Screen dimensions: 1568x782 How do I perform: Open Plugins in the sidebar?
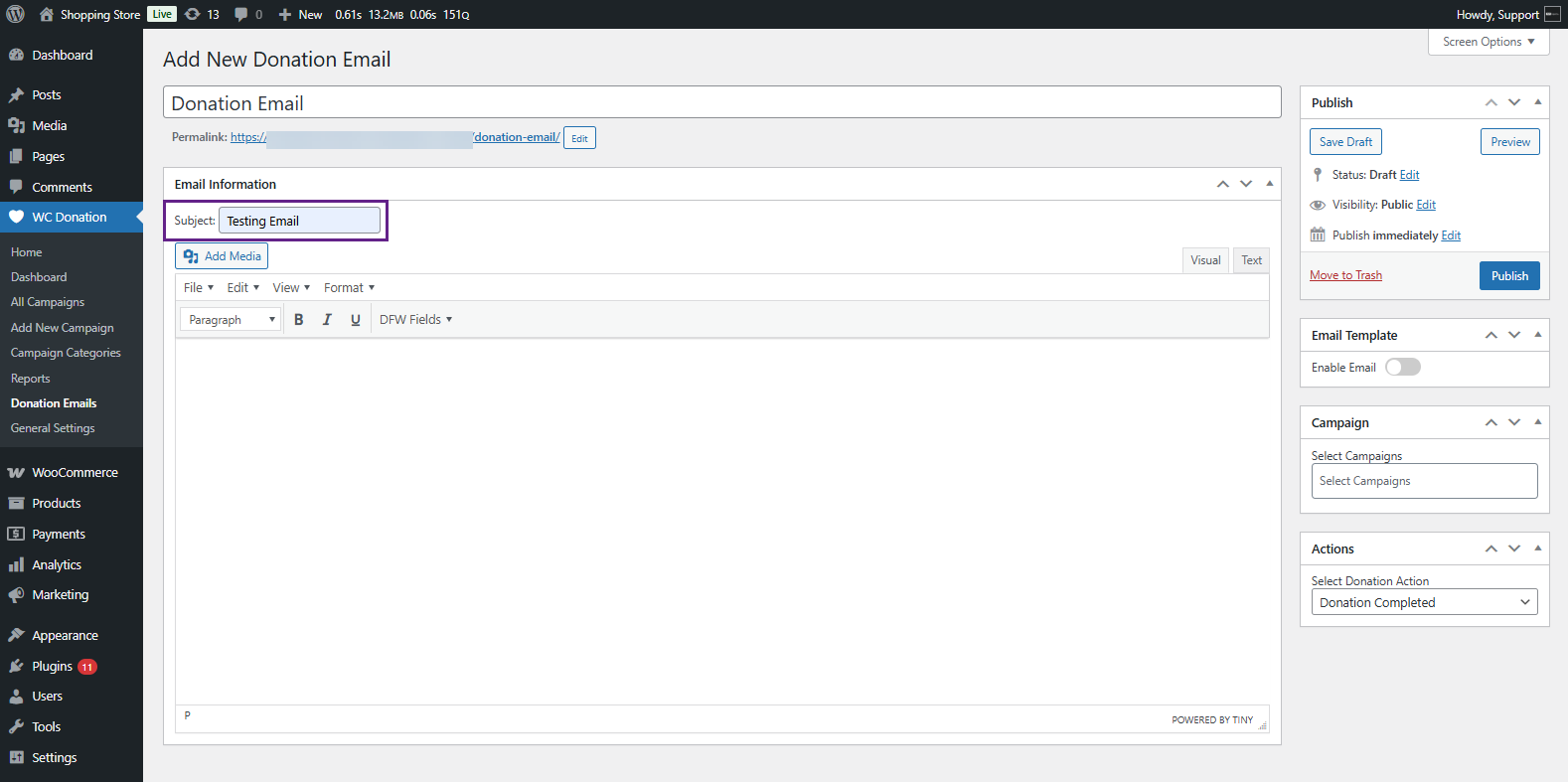tap(52, 666)
